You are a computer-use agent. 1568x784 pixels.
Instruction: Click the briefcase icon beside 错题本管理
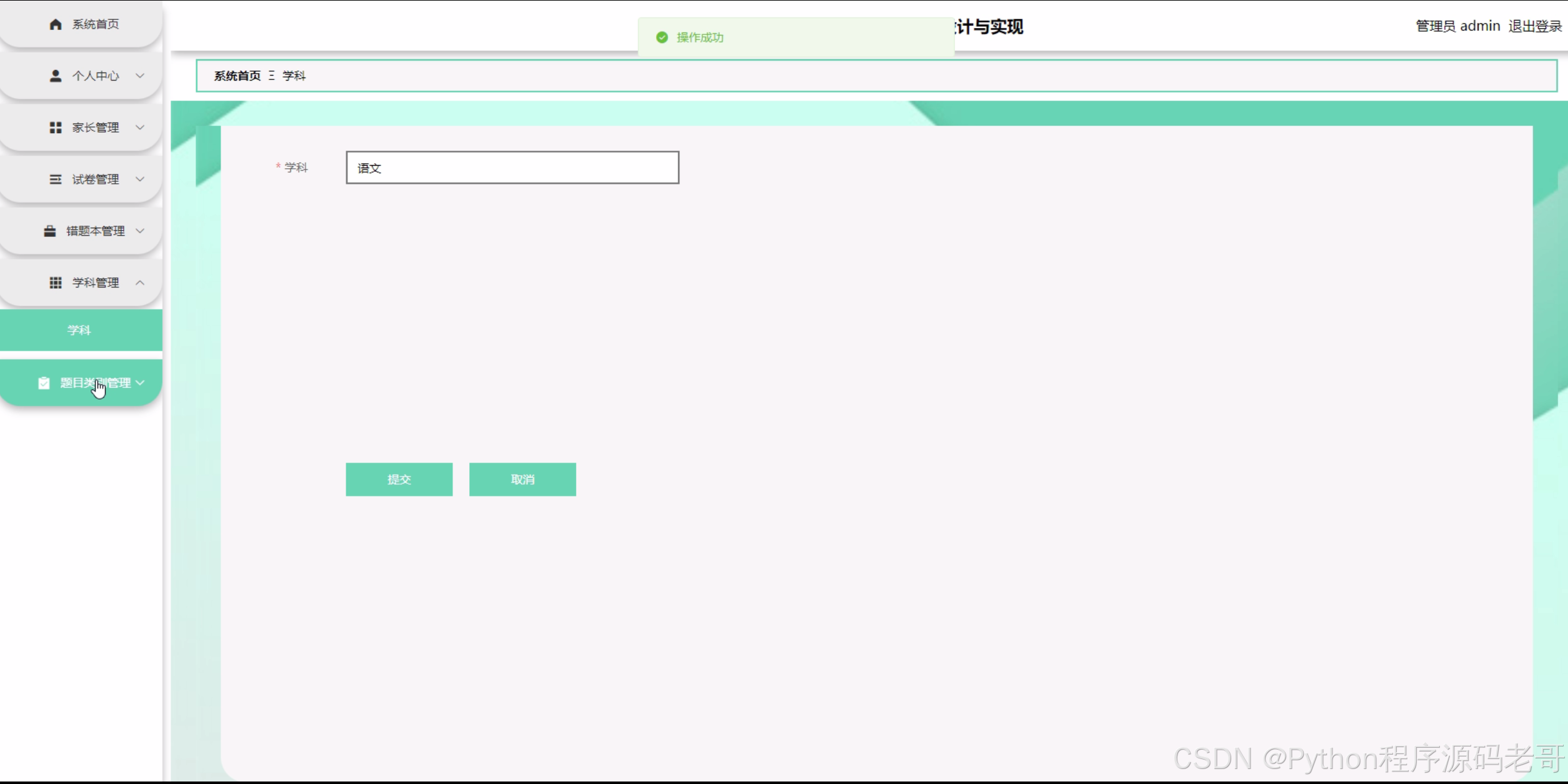click(x=50, y=231)
